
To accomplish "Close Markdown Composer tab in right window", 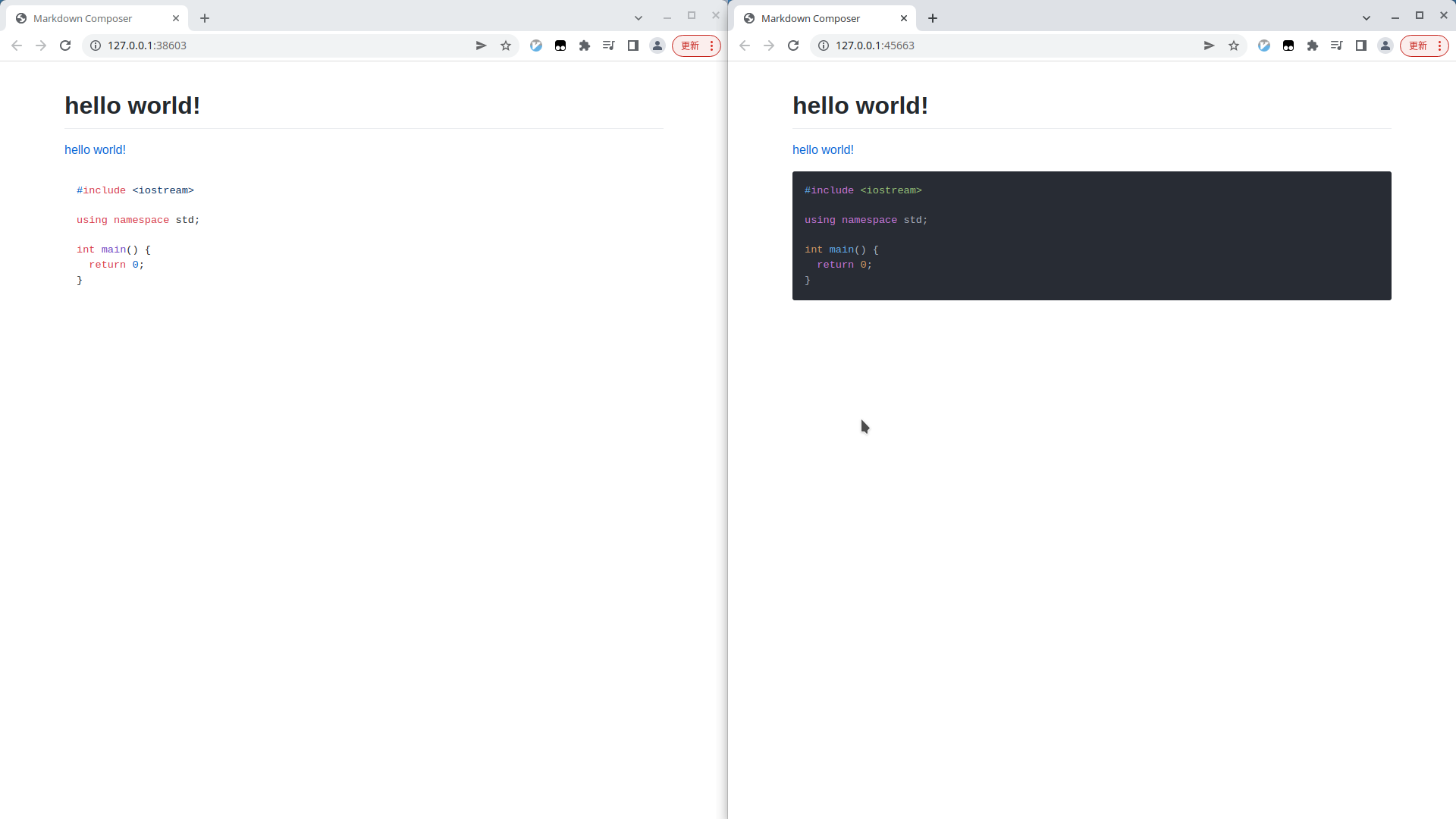I will click(904, 18).
